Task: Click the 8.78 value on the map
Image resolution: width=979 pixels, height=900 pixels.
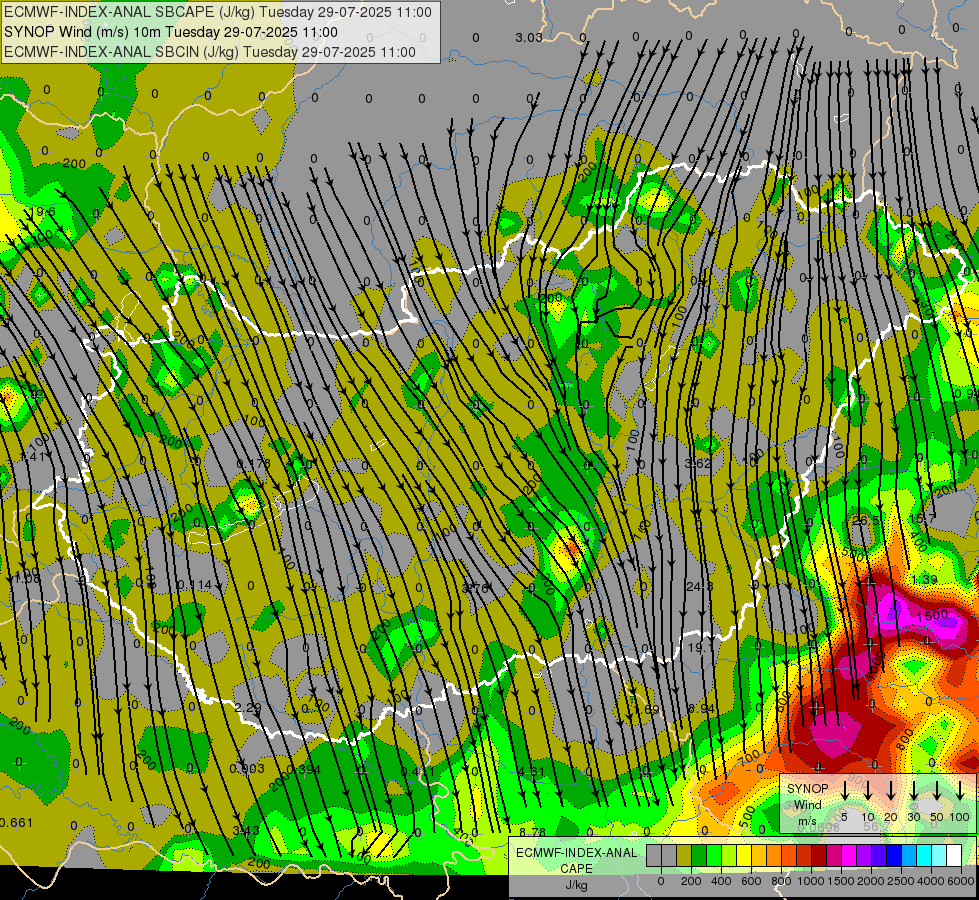Action: coord(532,832)
